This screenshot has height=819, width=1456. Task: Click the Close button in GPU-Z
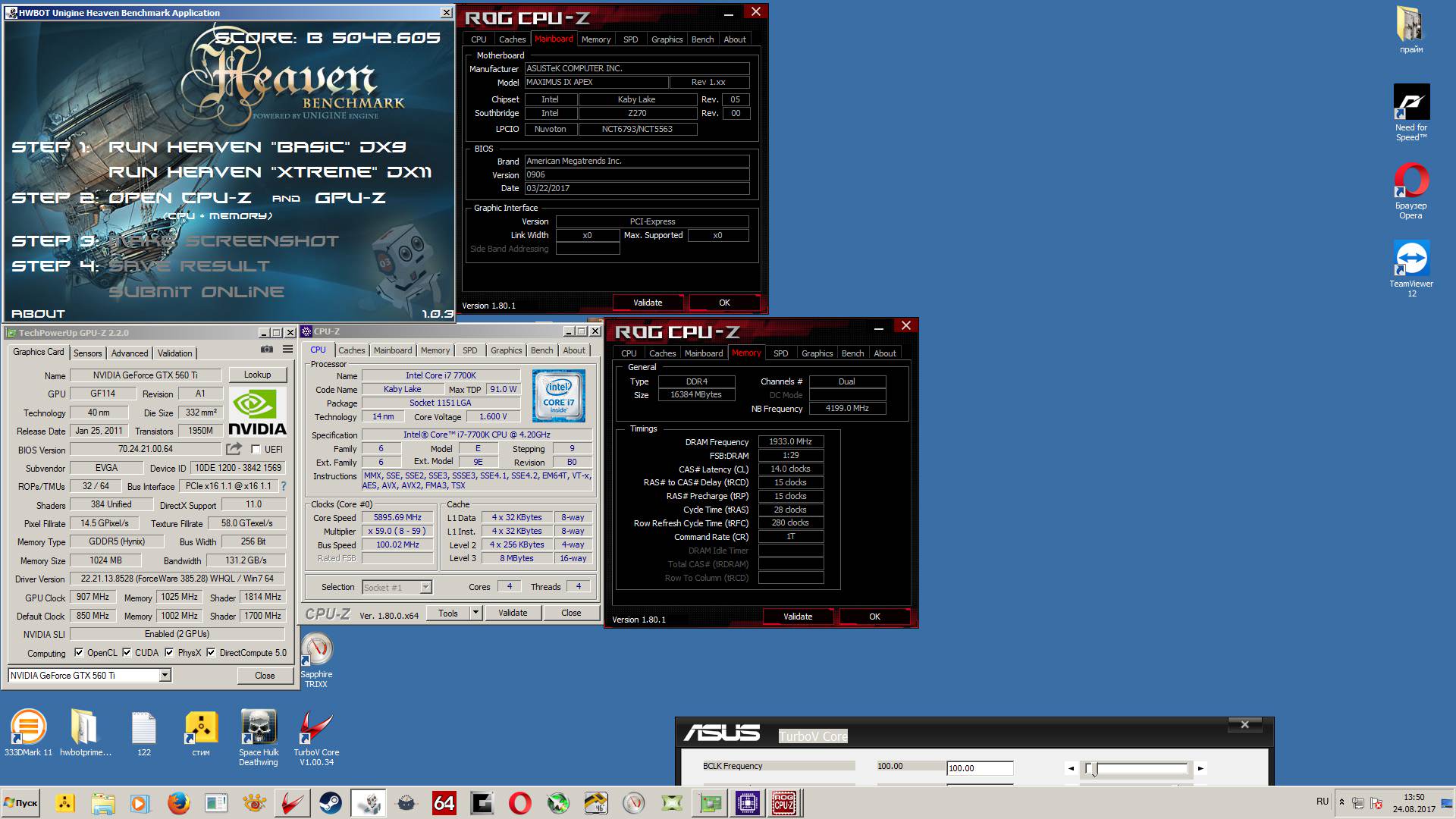pos(265,676)
